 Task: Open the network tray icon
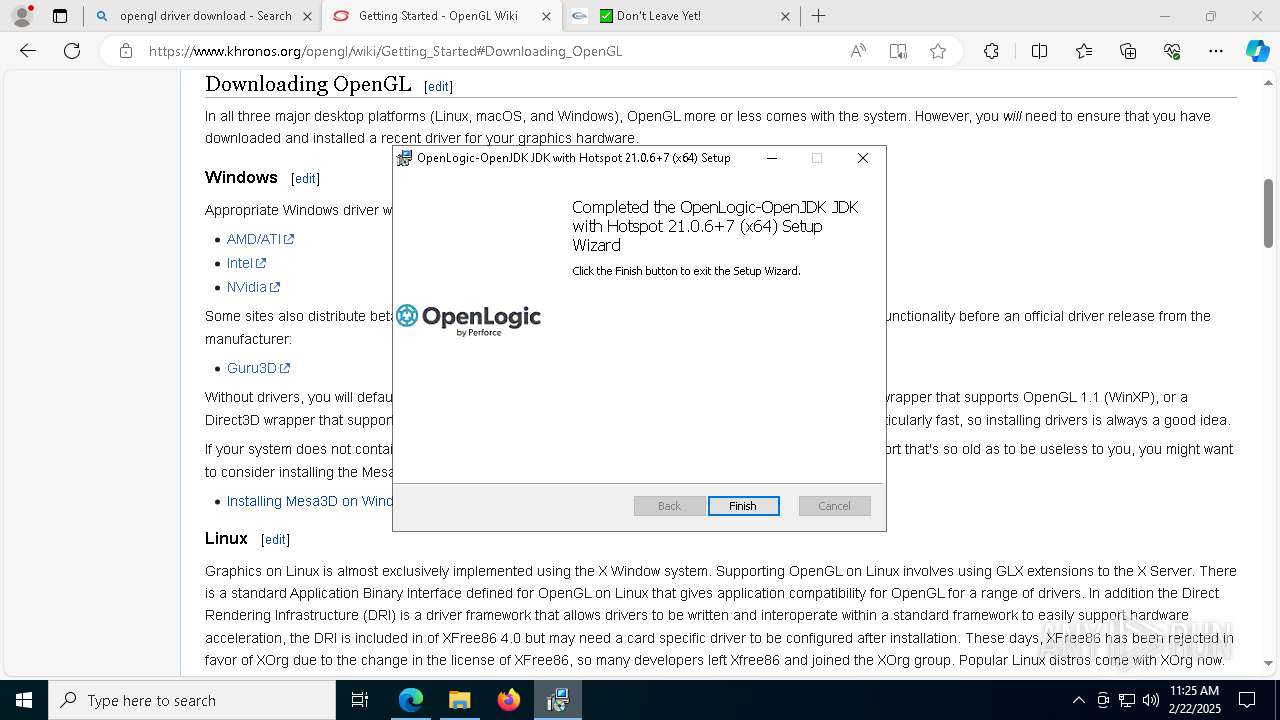[x=1127, y=700]
